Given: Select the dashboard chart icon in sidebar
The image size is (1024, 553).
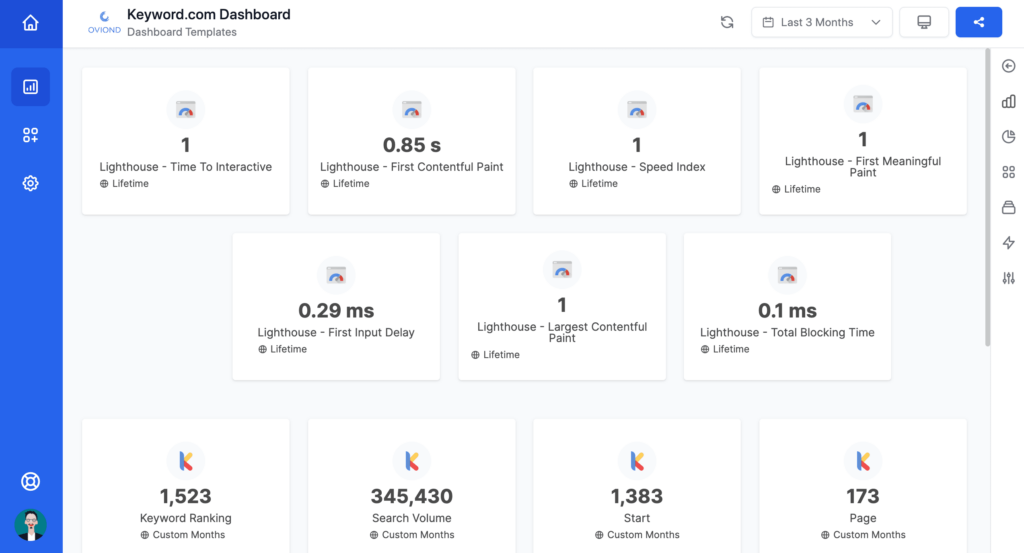Looking at the screenshot, I should point(30,87).
